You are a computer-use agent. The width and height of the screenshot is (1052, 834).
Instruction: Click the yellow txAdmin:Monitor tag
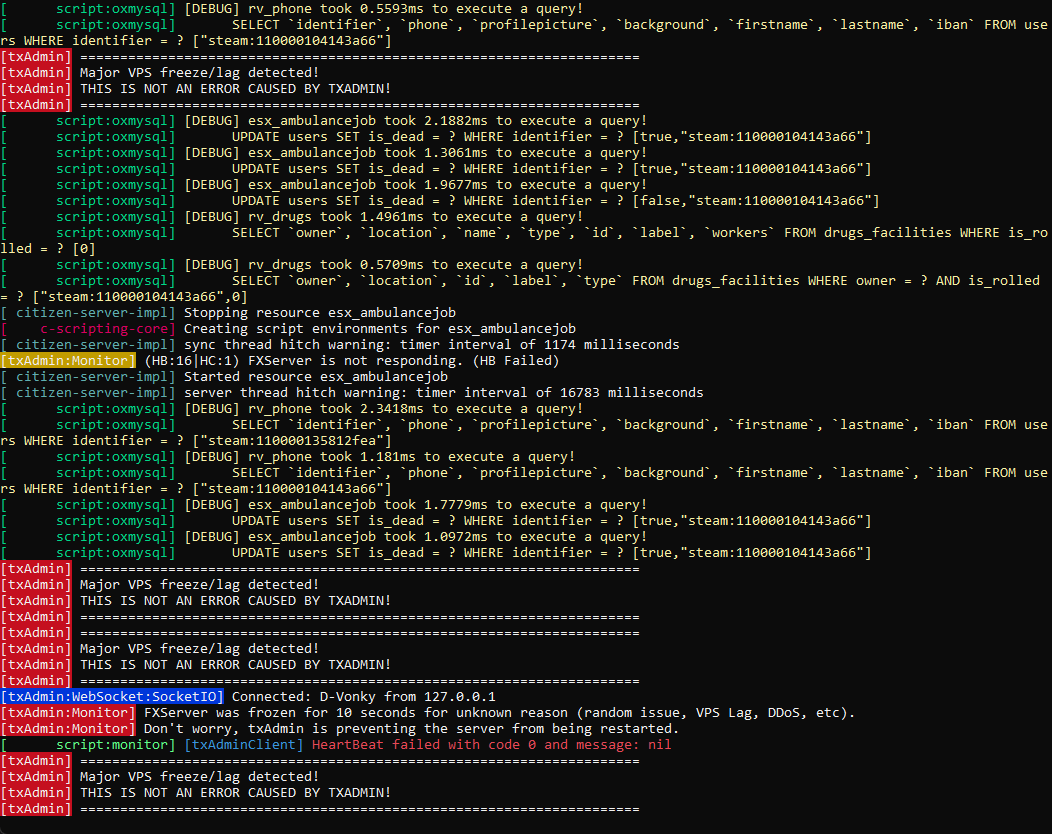coord(68,361)
